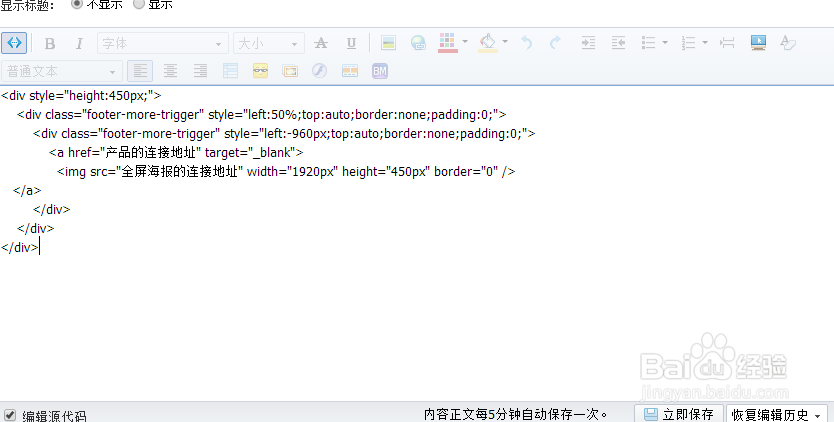Apply bold formatting
834x422 pixels.
(49, 43)
